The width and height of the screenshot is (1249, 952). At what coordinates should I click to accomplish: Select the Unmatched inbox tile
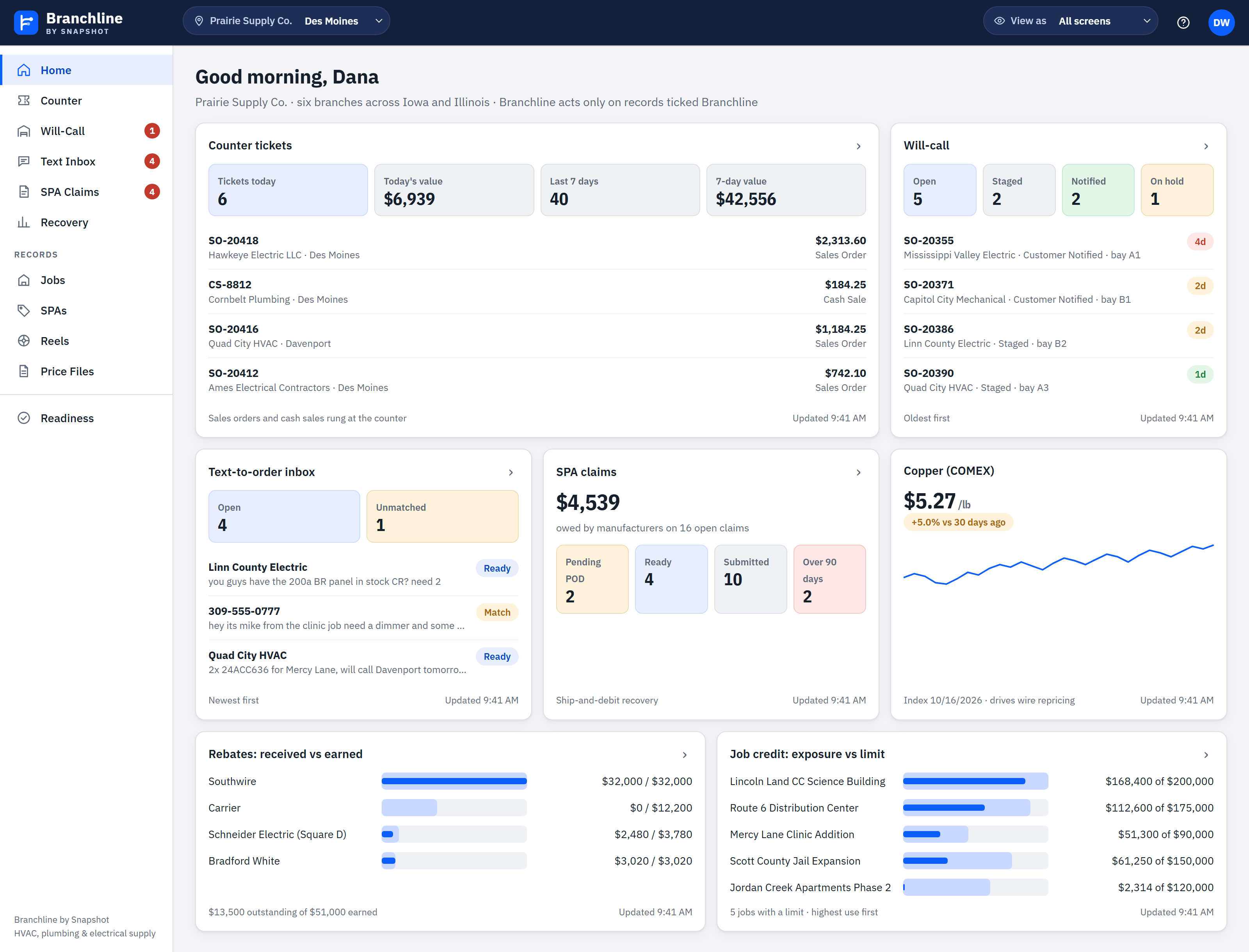tap(442, 516)
